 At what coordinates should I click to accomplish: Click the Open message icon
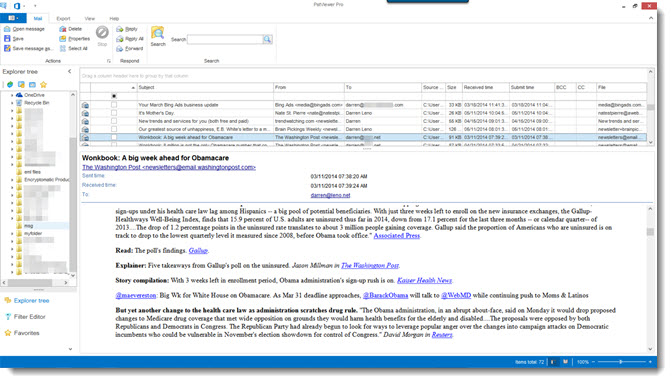pos(7,29)
